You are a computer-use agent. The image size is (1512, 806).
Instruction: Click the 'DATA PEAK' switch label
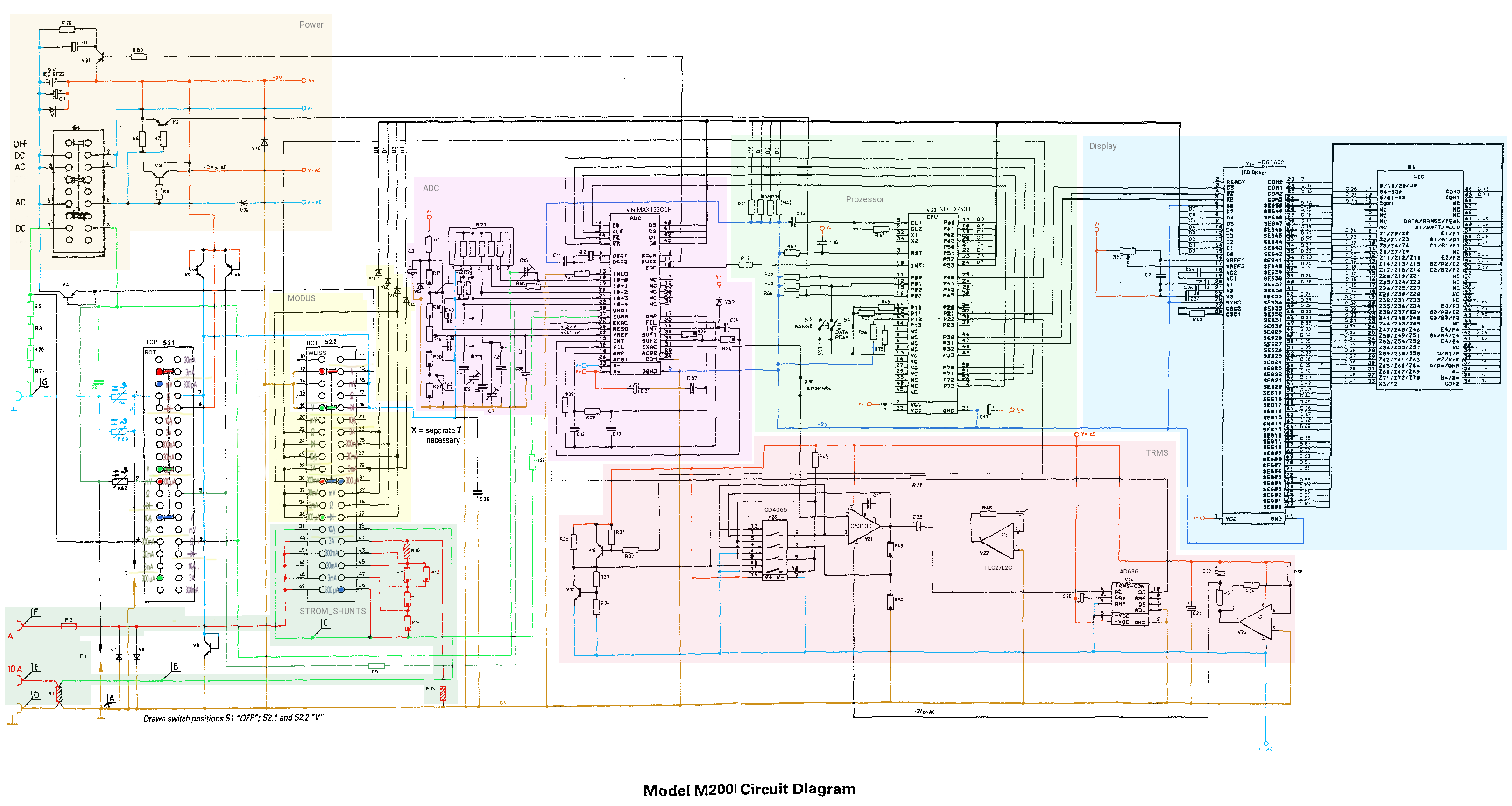click(x=842, y=335)
